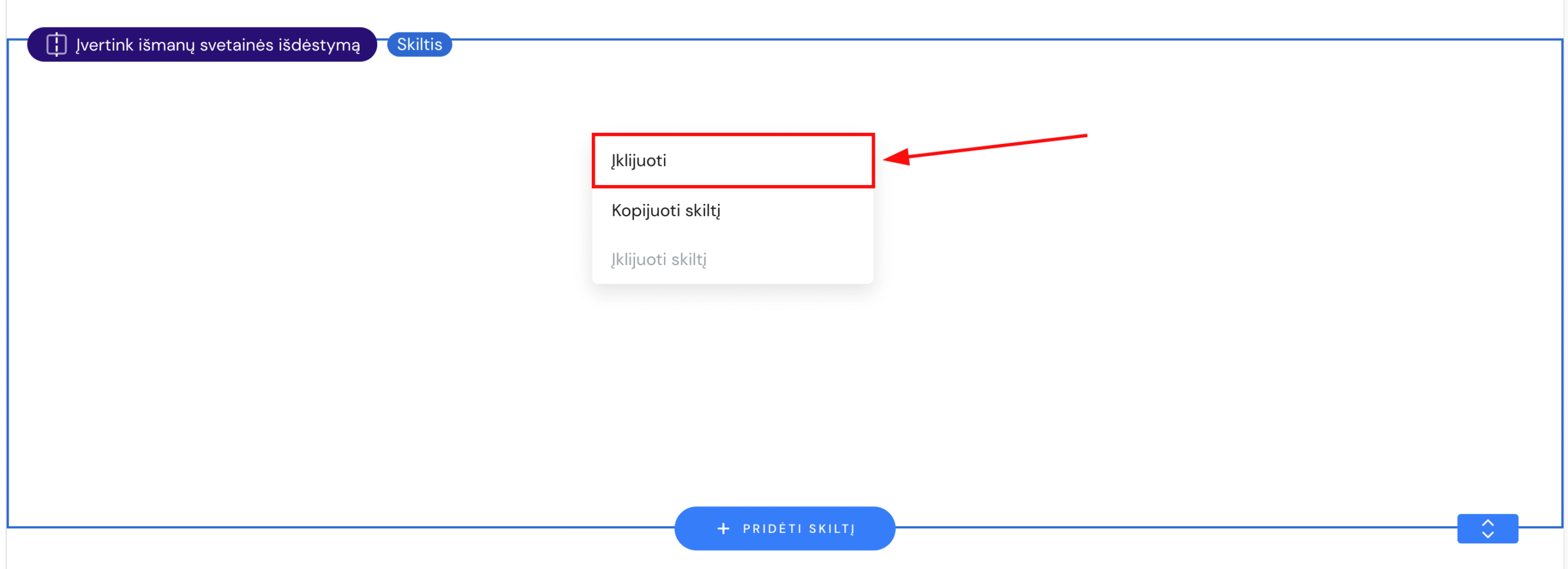The image size is (1568, 569).
Task: Click the smart layout icon in purple badge
Action: (56, 45)
